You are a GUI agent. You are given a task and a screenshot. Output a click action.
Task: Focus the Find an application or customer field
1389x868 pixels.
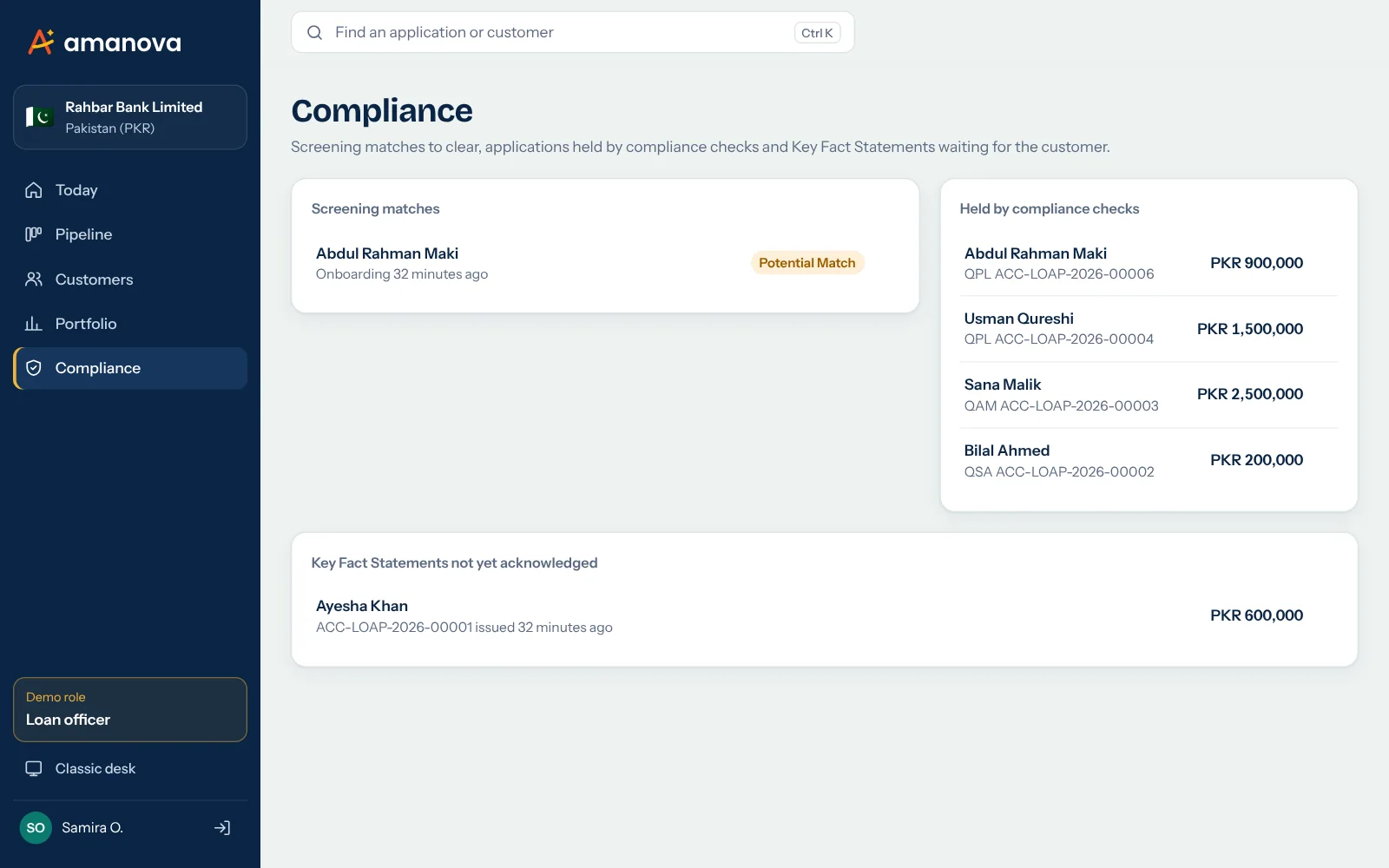click(573, 32)
